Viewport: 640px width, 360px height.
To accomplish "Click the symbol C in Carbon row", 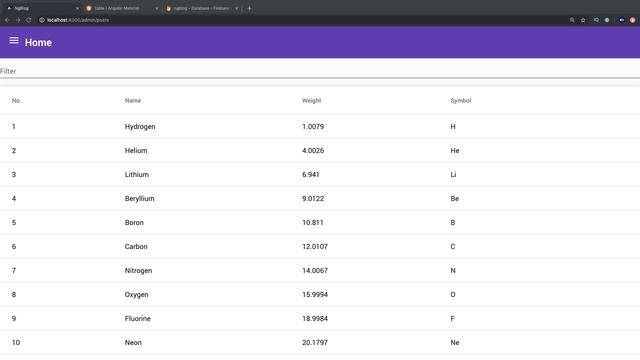I will [x=453, y=247].
